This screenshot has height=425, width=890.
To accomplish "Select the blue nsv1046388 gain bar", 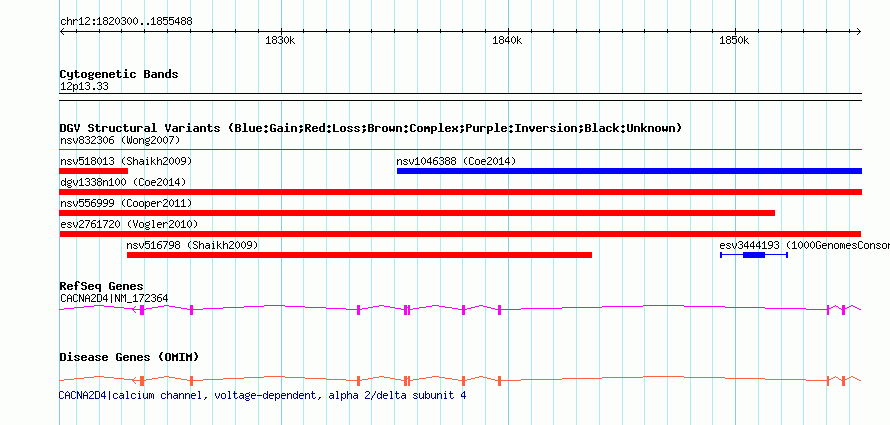I will tap(629, 171).
